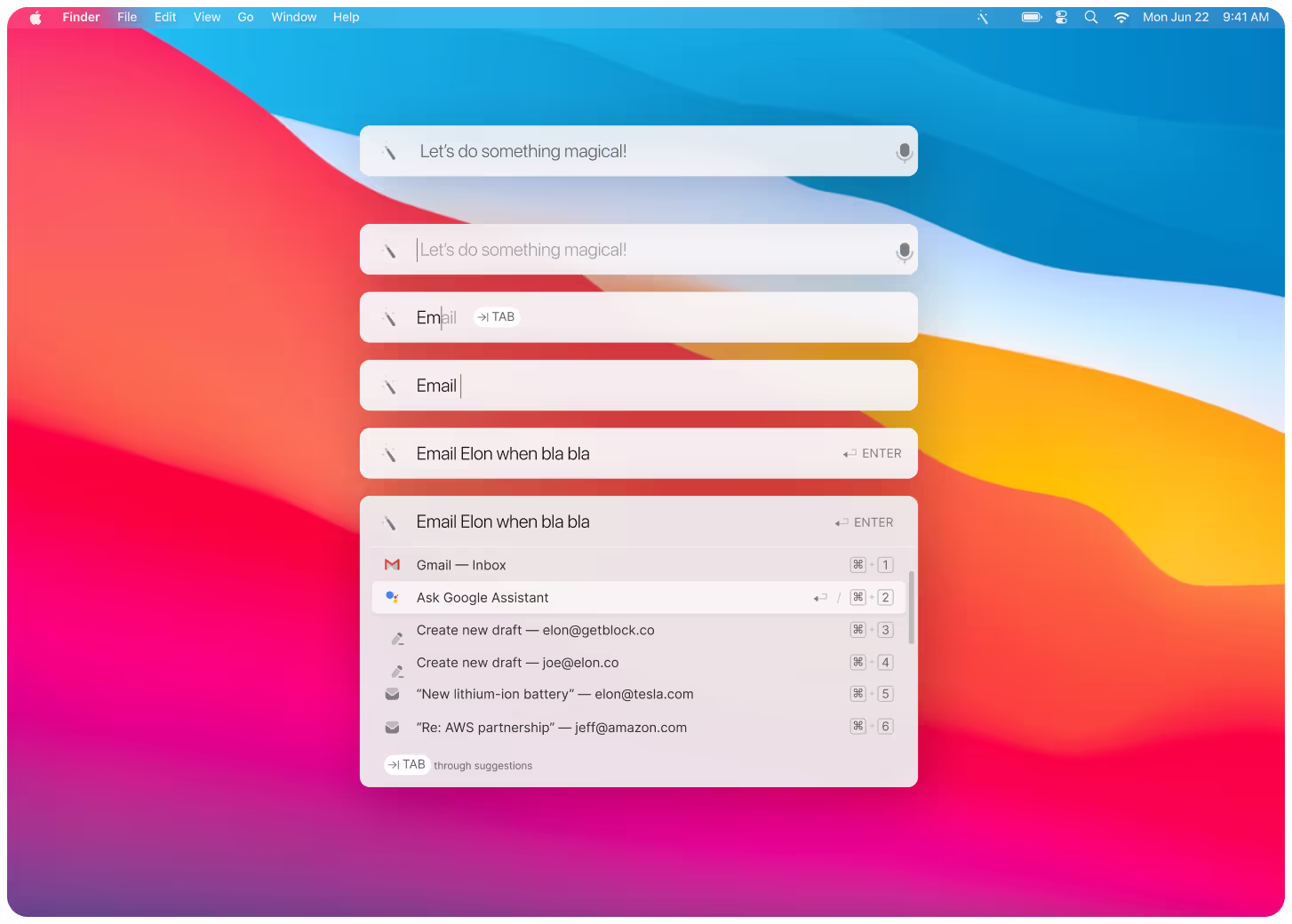Open the Edit menu
Viewport: 1292px width, 924px height.
[165, 17]
